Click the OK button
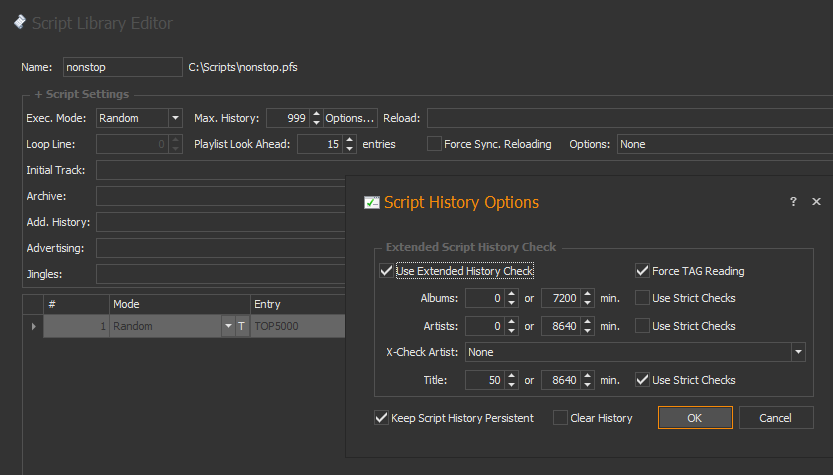The height and width of the screenshot is (475, 833). 695,418
